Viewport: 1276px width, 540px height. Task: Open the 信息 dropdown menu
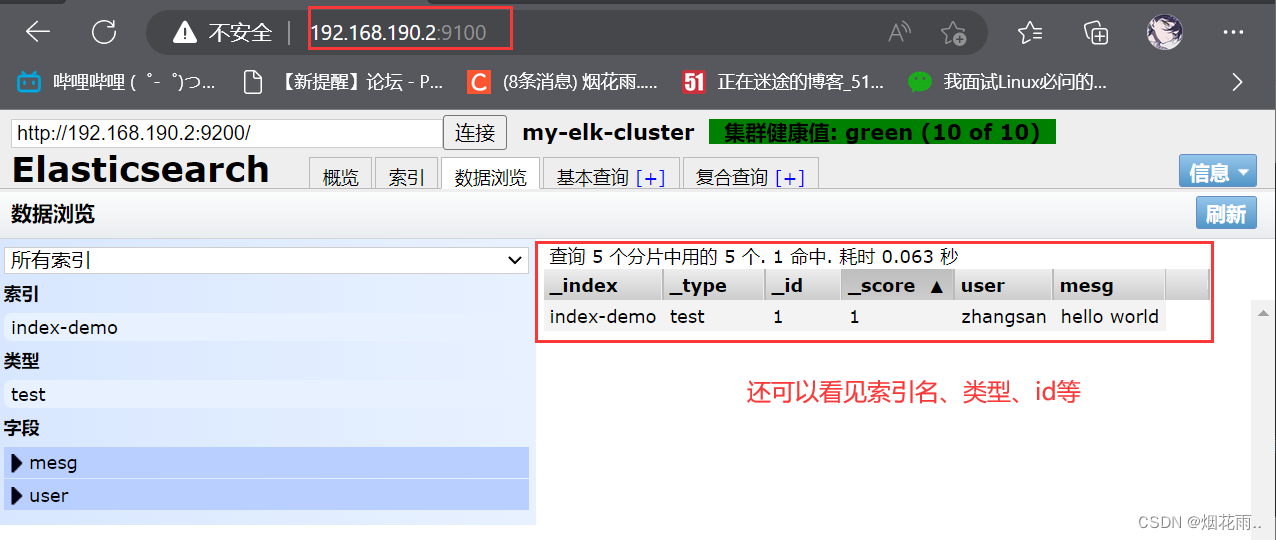pyautogui.click(x=1218, y=172)
